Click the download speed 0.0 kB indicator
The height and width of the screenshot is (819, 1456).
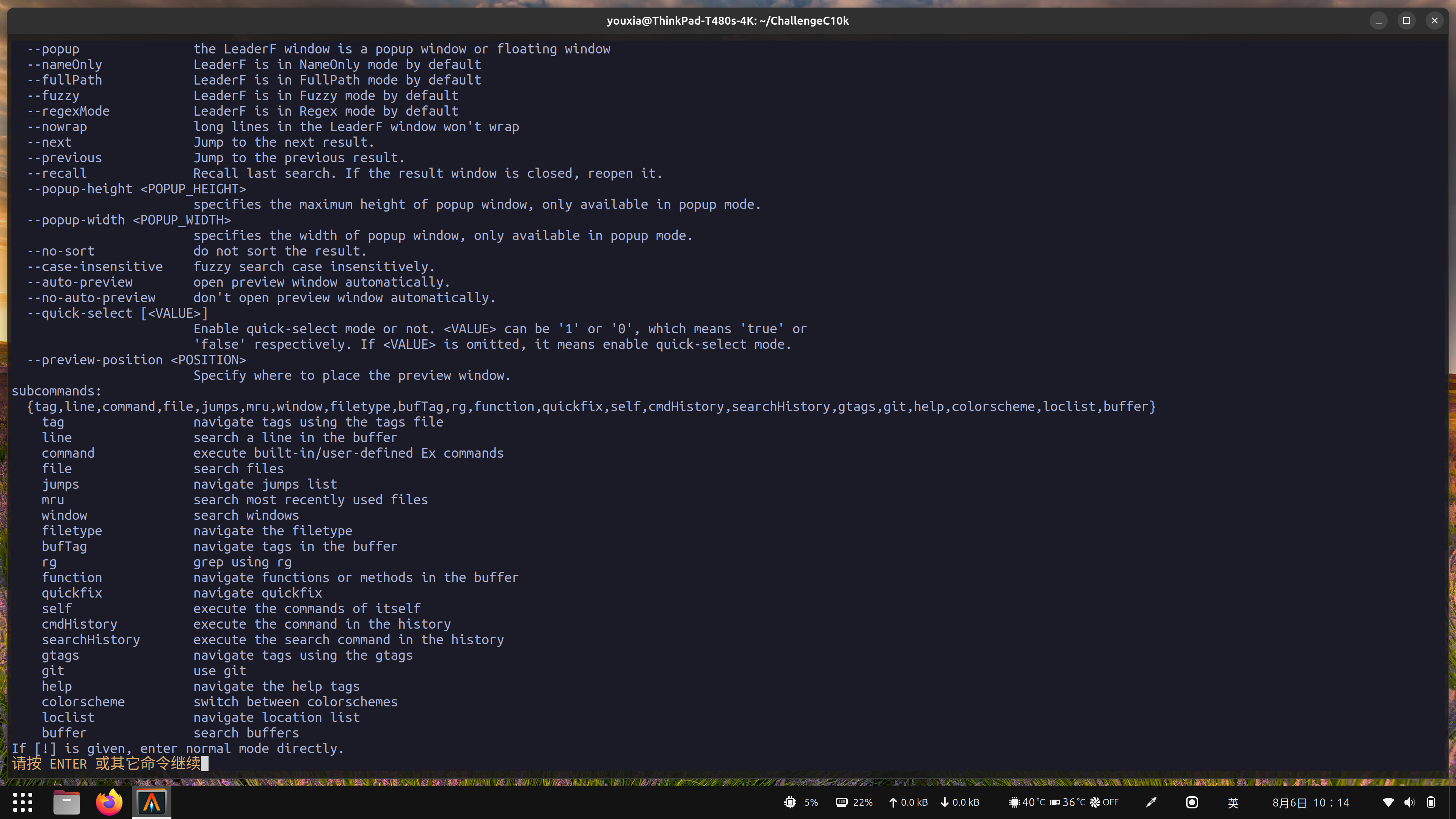(x=960, y=802)
